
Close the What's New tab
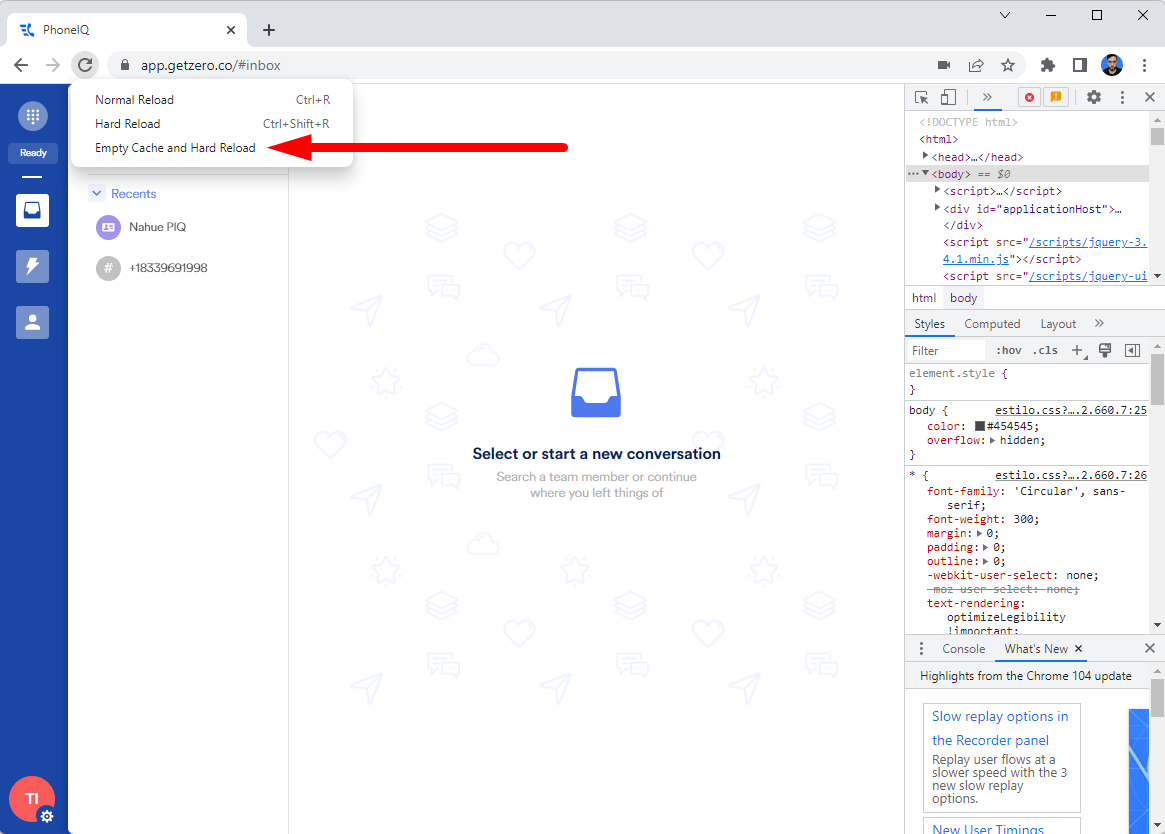tap(1079, 648)
